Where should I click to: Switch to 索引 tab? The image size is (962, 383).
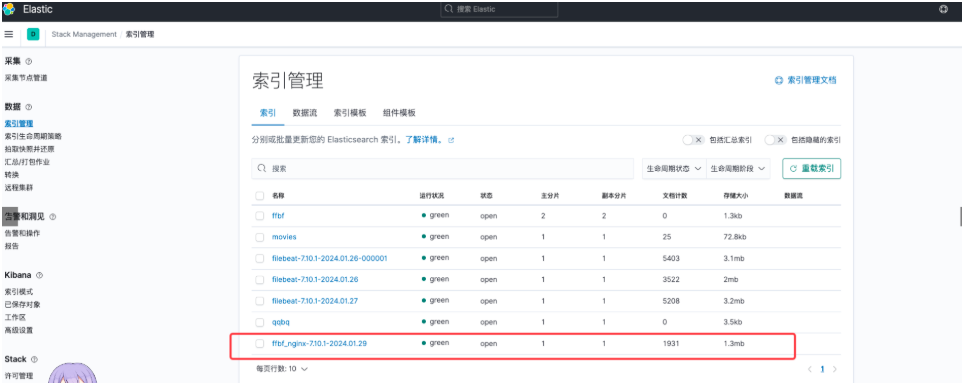click(x=267, y=113)
